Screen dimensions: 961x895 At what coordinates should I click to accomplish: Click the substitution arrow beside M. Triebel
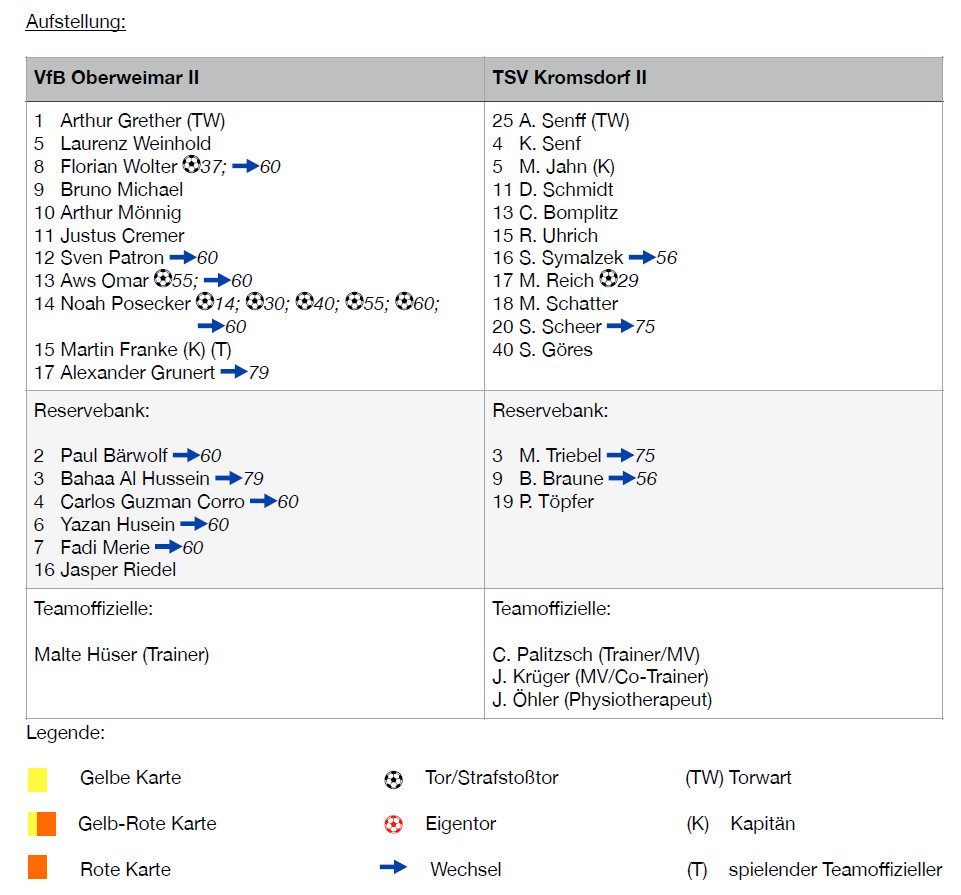(620, 455)
